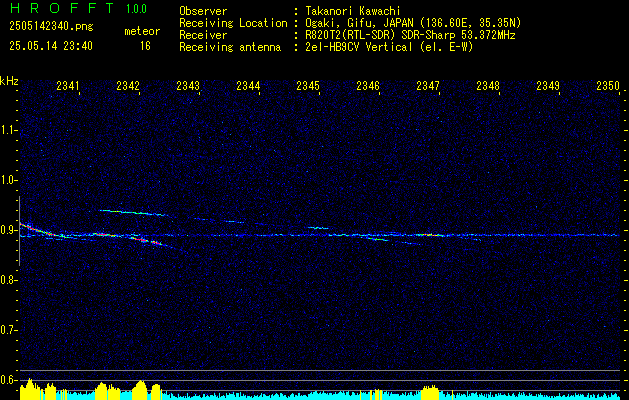Click time axis marker 2348
Viewport: 629px width, 400px height.
tap(488, 86)
